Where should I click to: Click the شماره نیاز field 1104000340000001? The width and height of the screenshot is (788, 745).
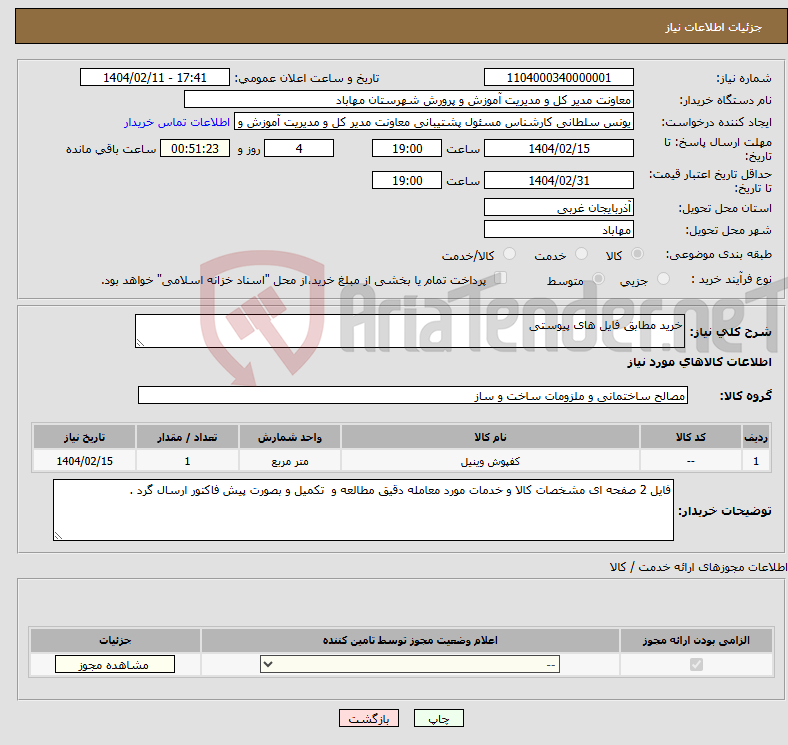tap(558, 77)
